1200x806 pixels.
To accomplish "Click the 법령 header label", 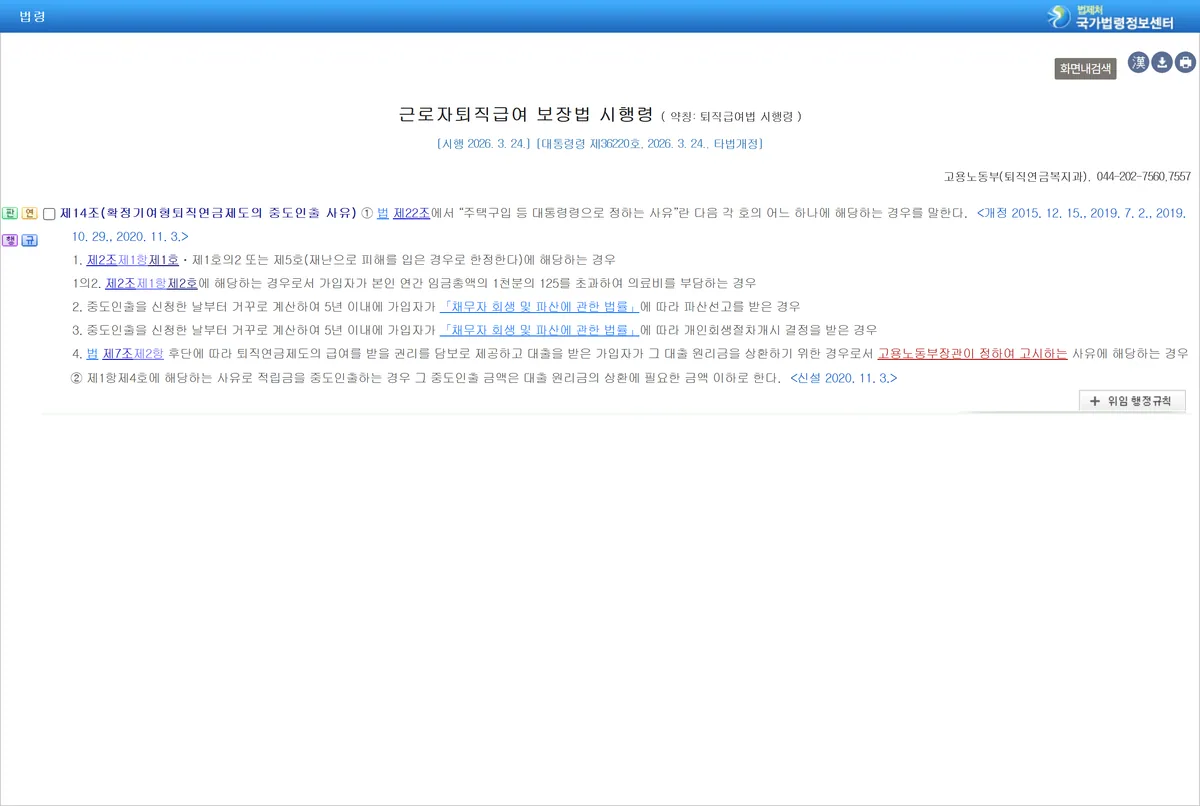I will coord(33,17).
